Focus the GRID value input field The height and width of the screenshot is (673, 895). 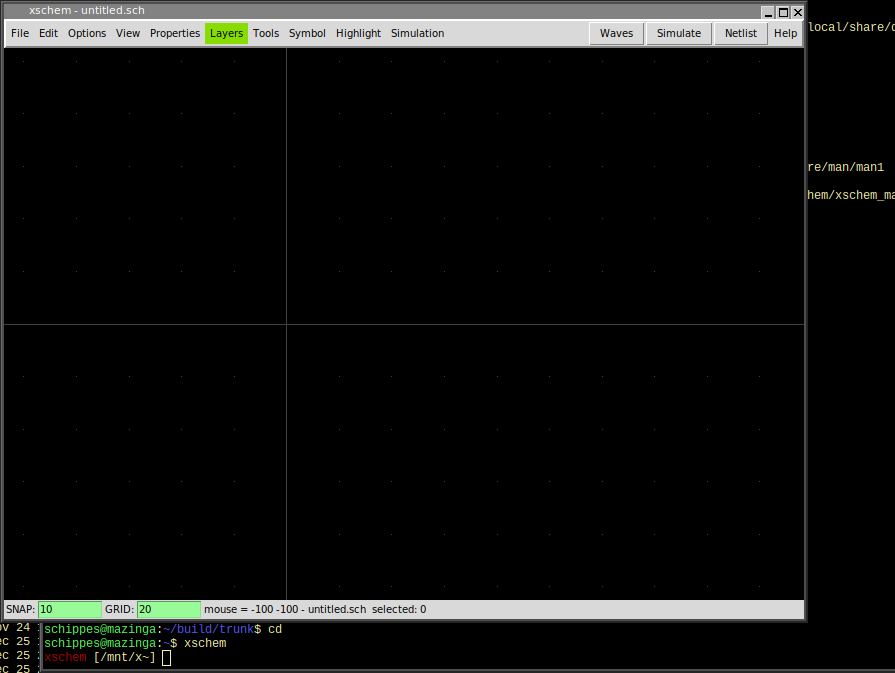(168, 609)
